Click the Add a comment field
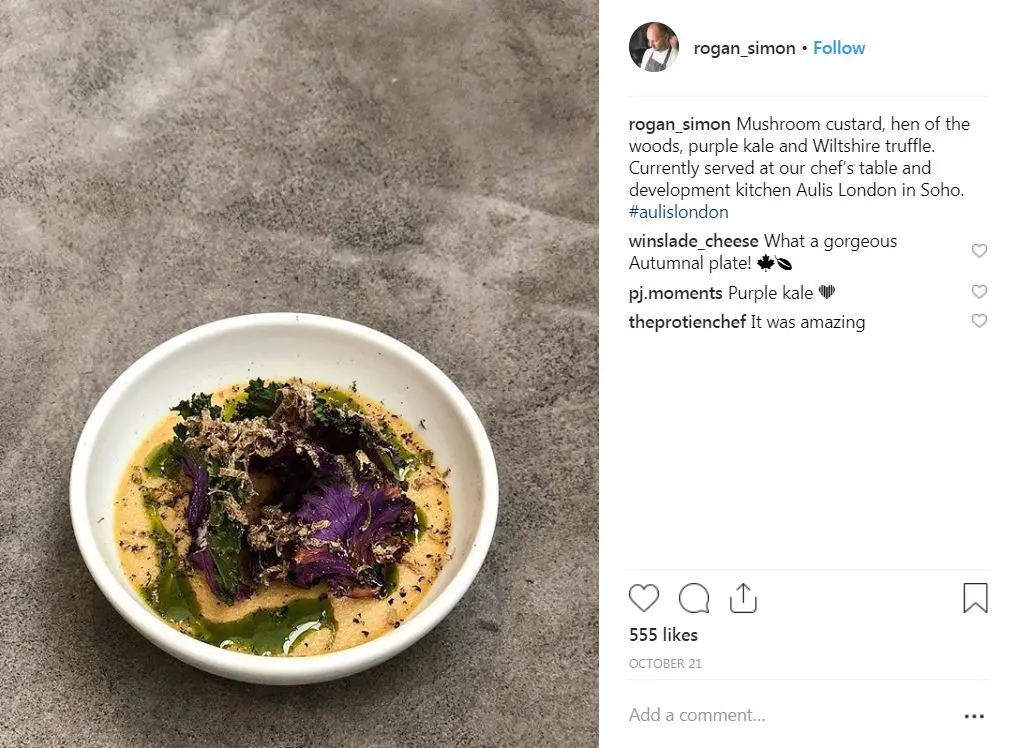Viewport: 1012px width, 748px height. pos(780,715)
